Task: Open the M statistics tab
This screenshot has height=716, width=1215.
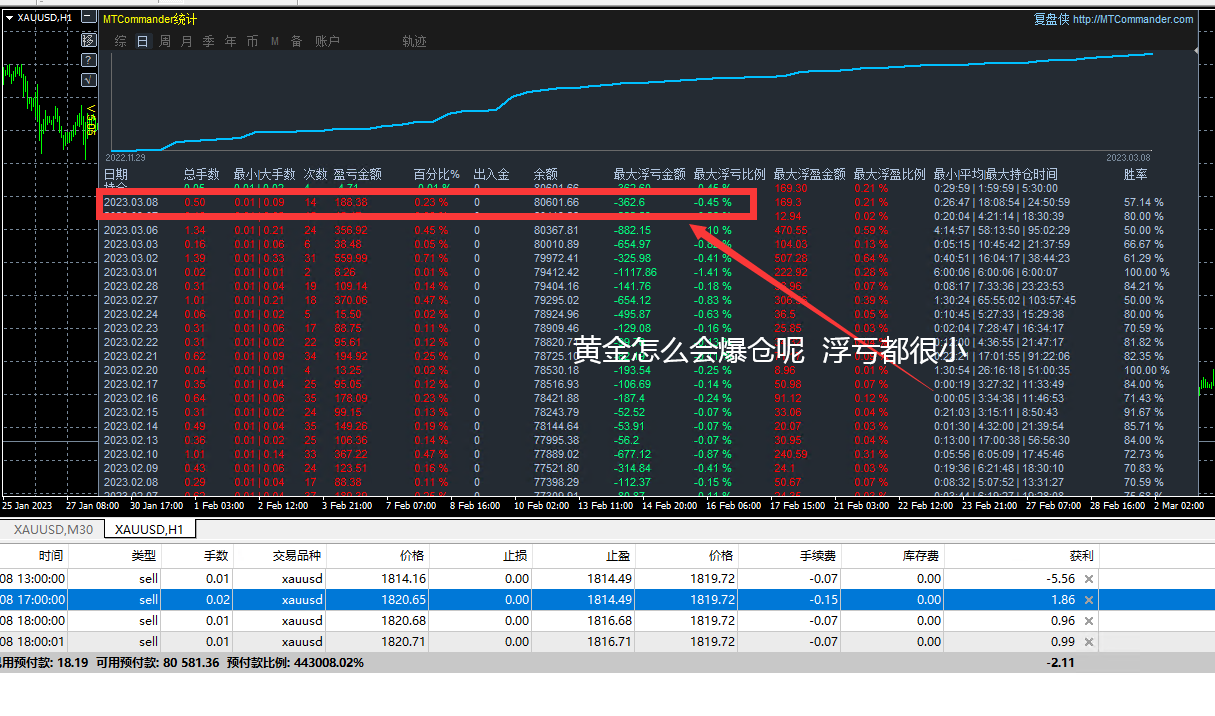Action: click(x=275, y=41)
